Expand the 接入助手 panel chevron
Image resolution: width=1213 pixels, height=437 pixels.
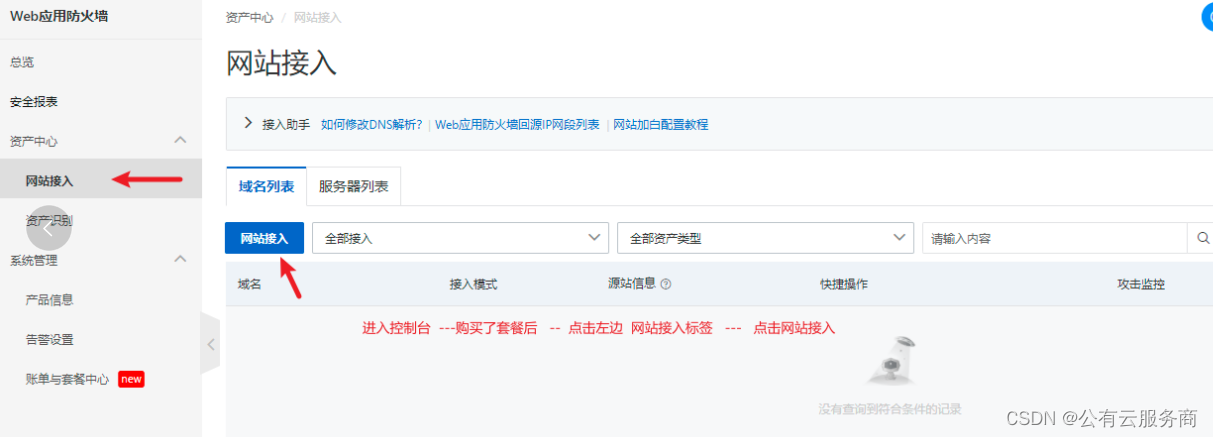(248, 123)
